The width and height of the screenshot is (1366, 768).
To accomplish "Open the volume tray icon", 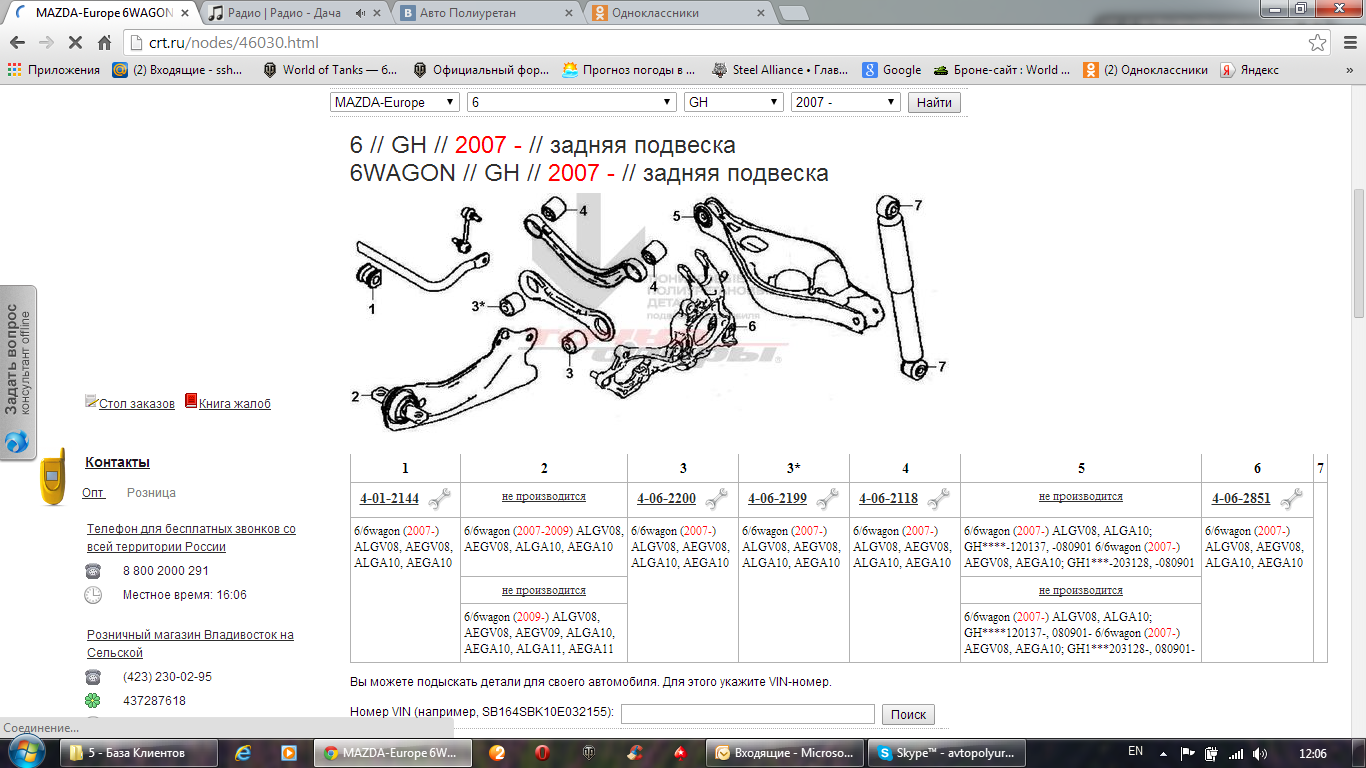I will tap(1261, 752).
